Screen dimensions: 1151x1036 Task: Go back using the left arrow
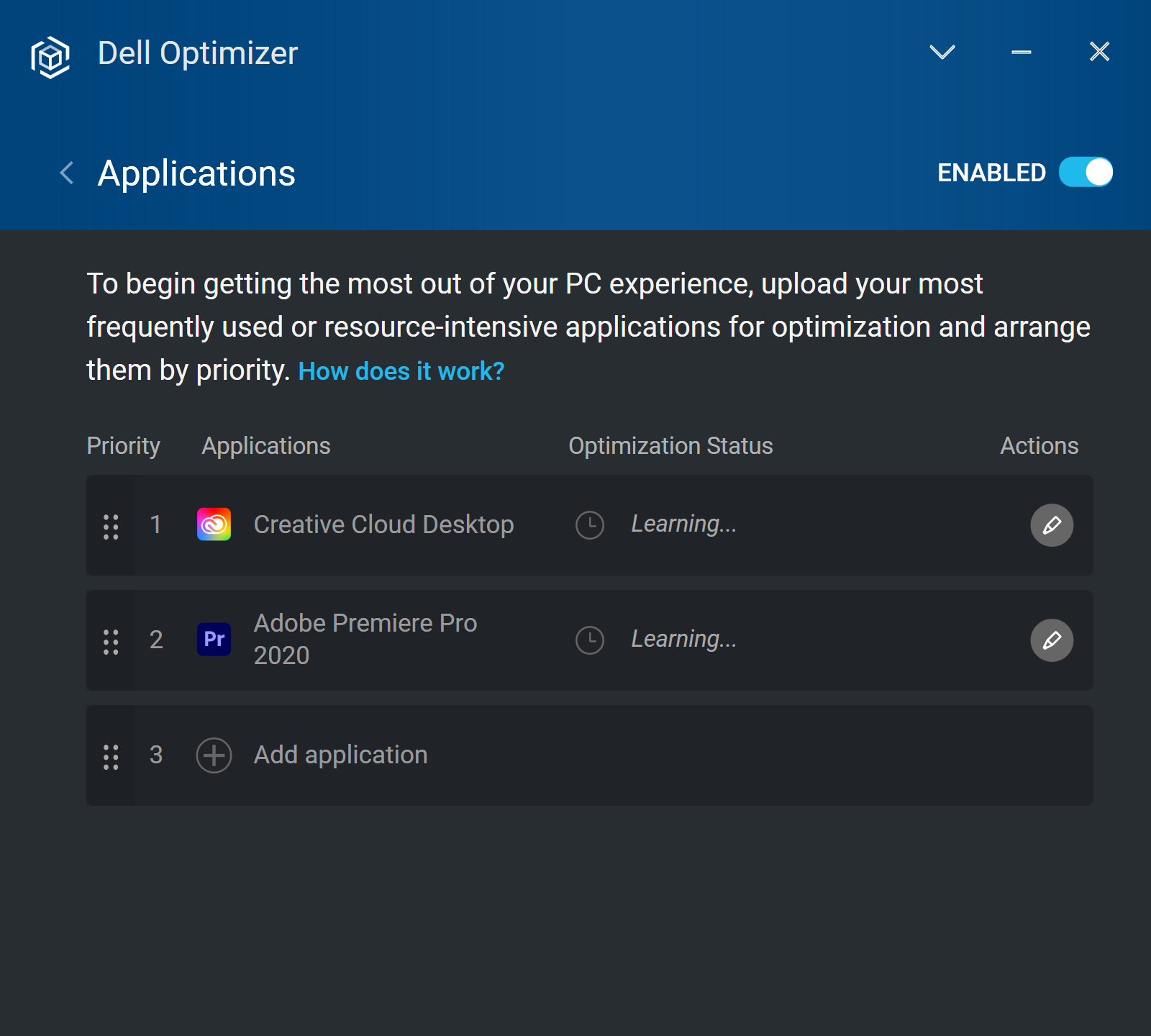click(67, 173)
